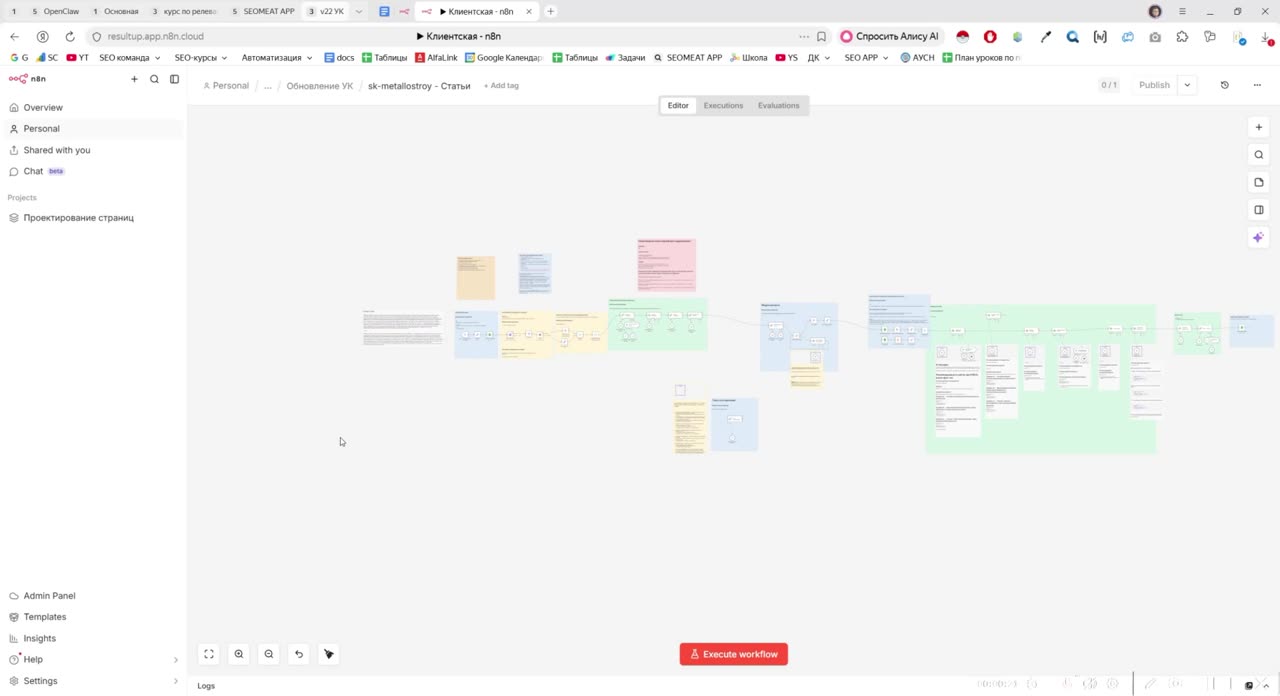Switch to the Executions tab
Viewport: 1280px width, 696px height.
click(723, 105)
